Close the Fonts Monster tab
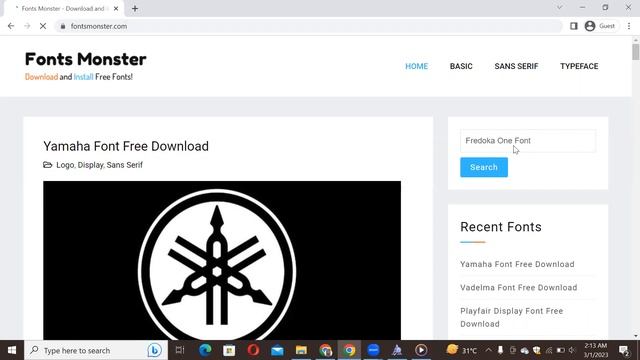This screenshot has height=360, width=640. pyautogui.click(x=116, y=9)
